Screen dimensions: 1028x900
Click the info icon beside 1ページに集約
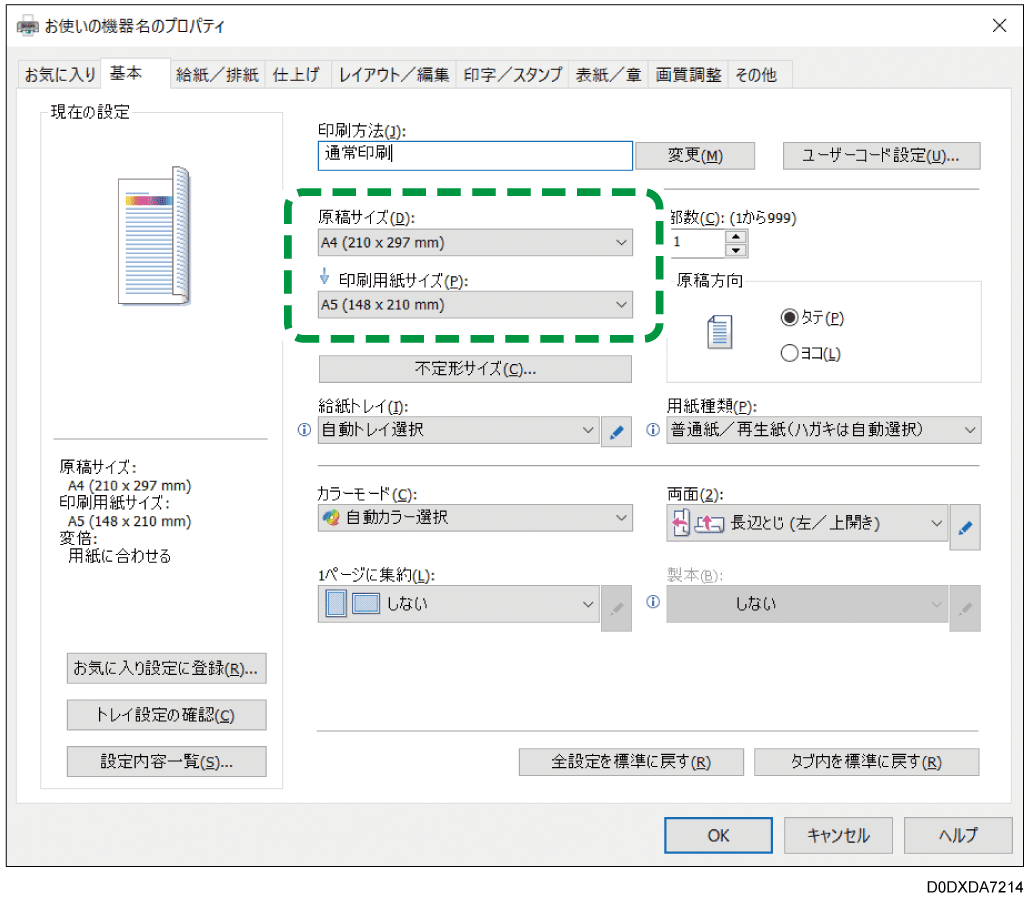[653, 603]
